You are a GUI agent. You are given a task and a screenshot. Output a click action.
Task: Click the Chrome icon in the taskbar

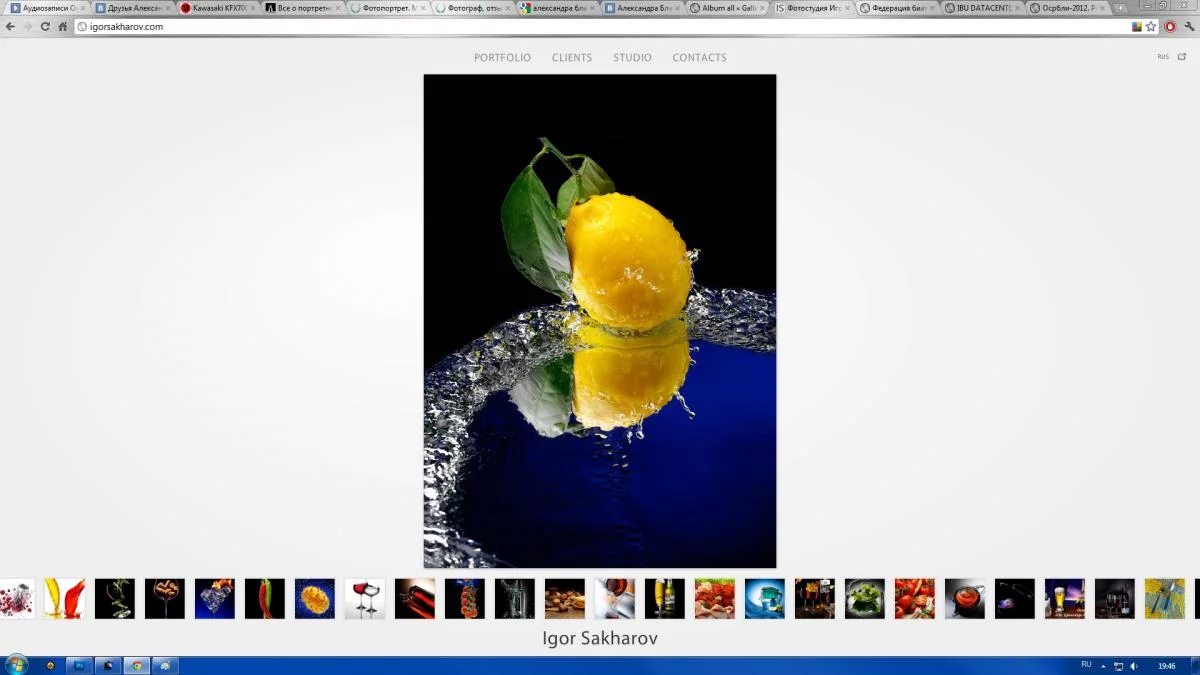click(x=137, y=665)
